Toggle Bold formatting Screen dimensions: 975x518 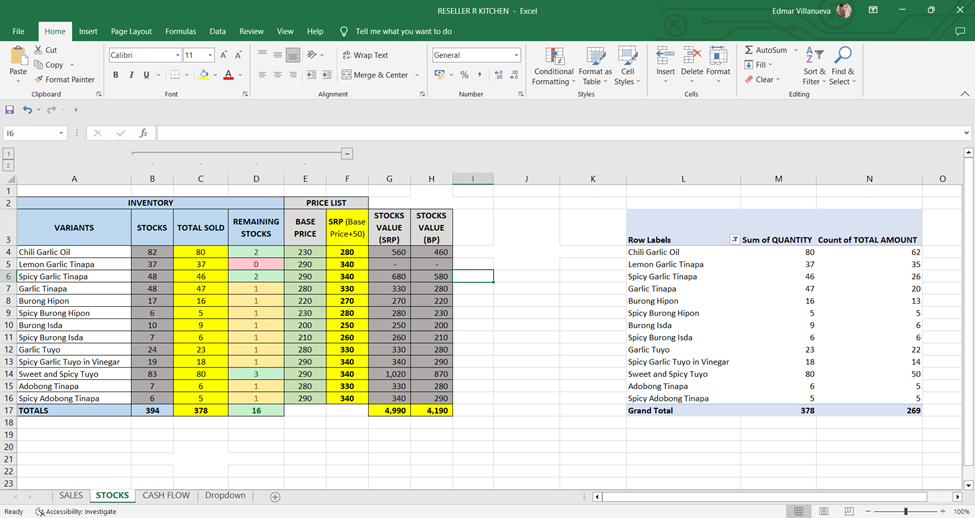click(x=116, y=75)
